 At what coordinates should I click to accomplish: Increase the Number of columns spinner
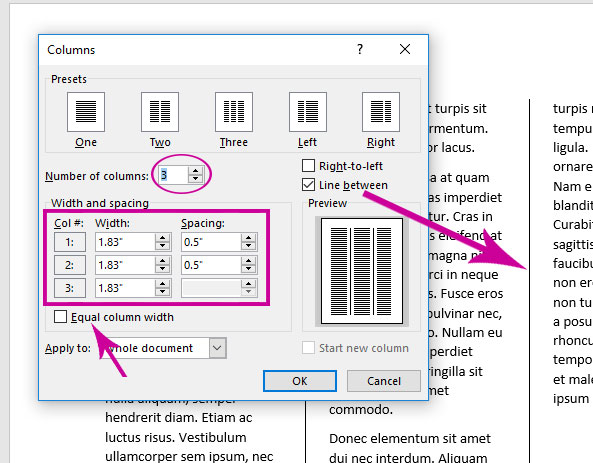click(196, 171)
